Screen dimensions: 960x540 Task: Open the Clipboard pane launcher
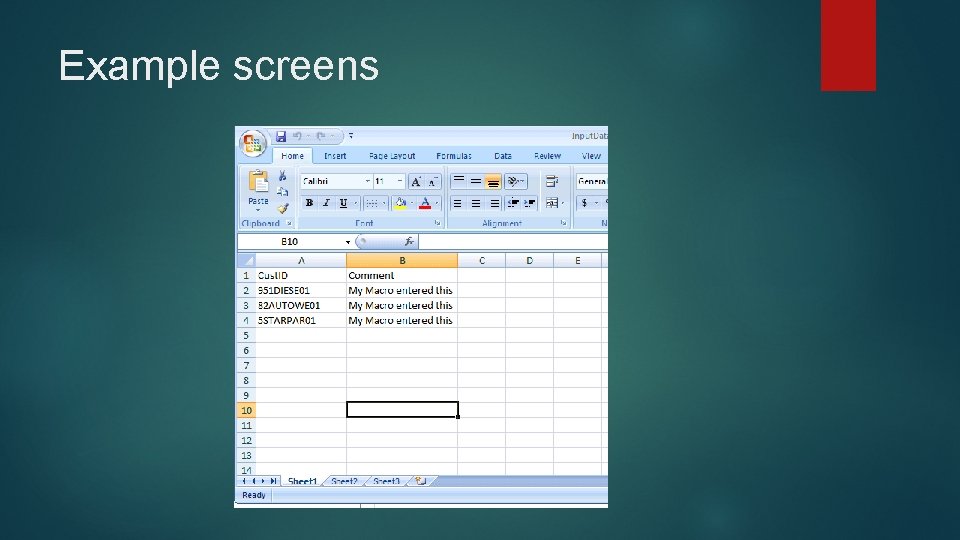[x=290, y=223]
